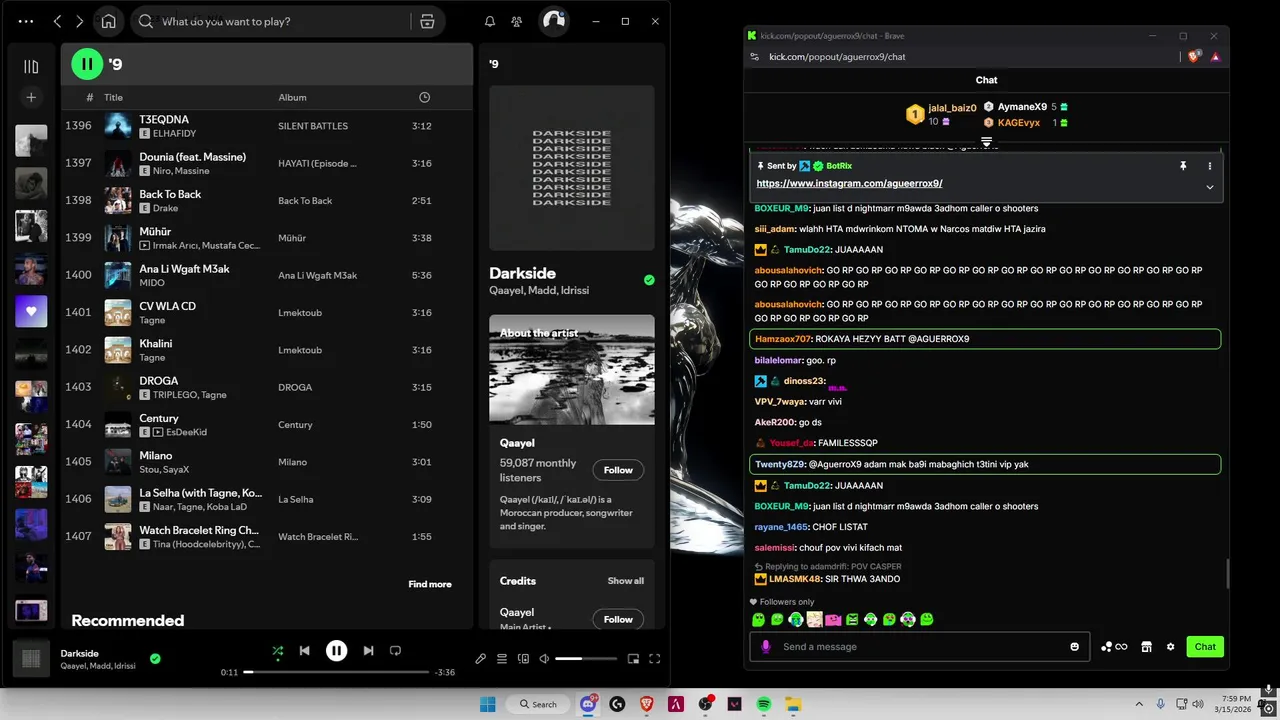1280x720 pixels.
Task: Skip to next track in Spotify
Action: (368, 651)
